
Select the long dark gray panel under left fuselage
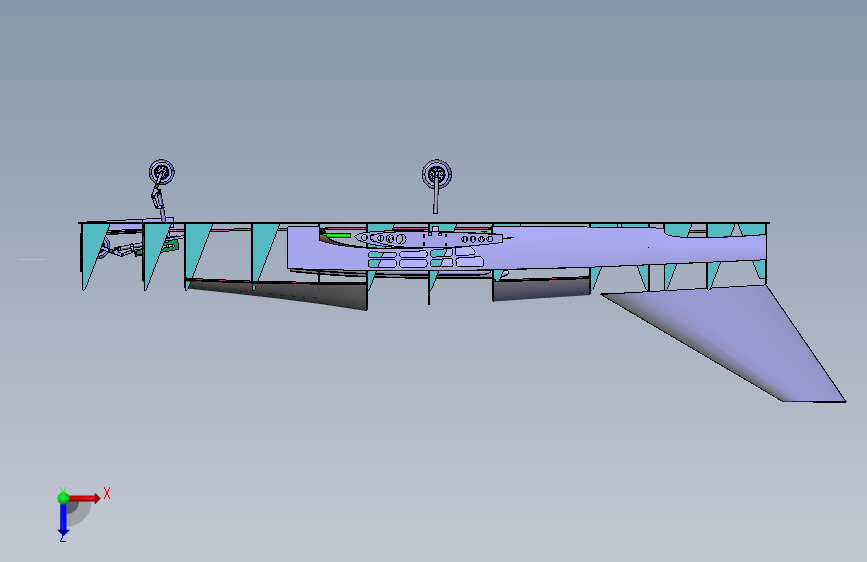288,294
